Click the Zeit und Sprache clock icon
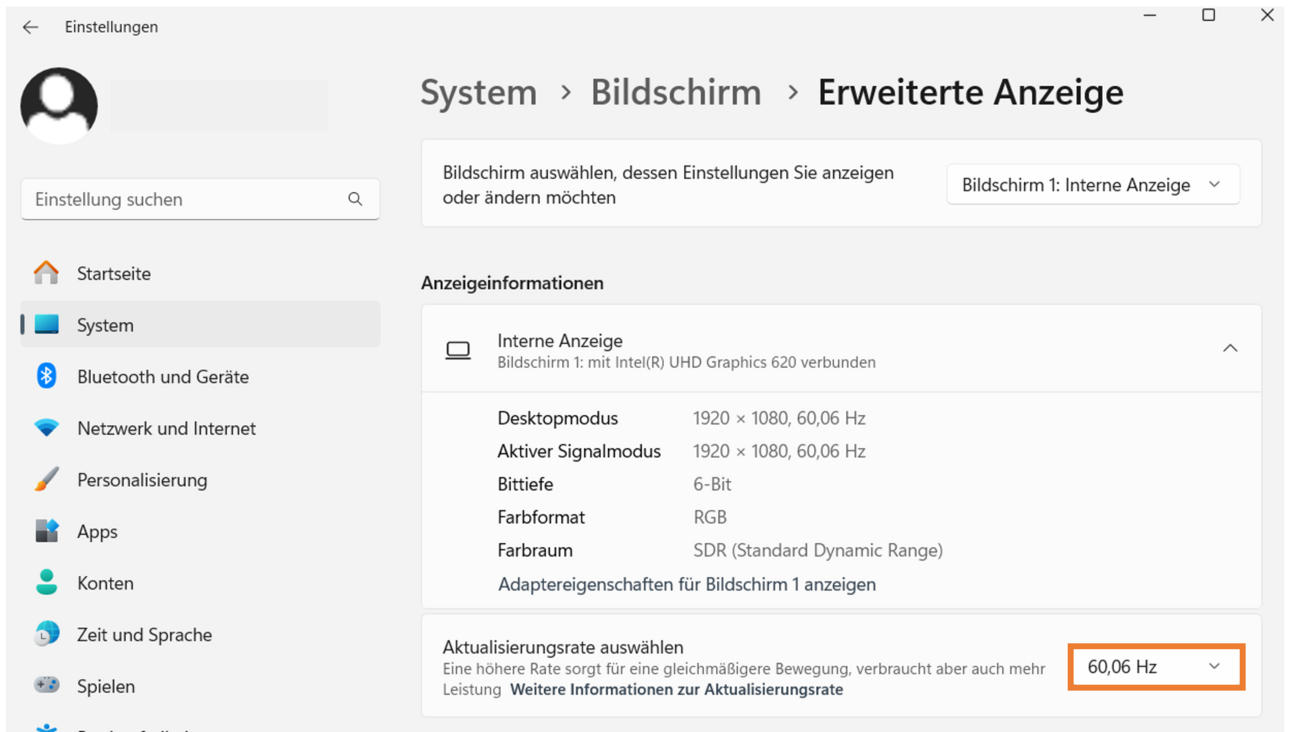Viewport: 1290px width, 732px height. (46, 634)
